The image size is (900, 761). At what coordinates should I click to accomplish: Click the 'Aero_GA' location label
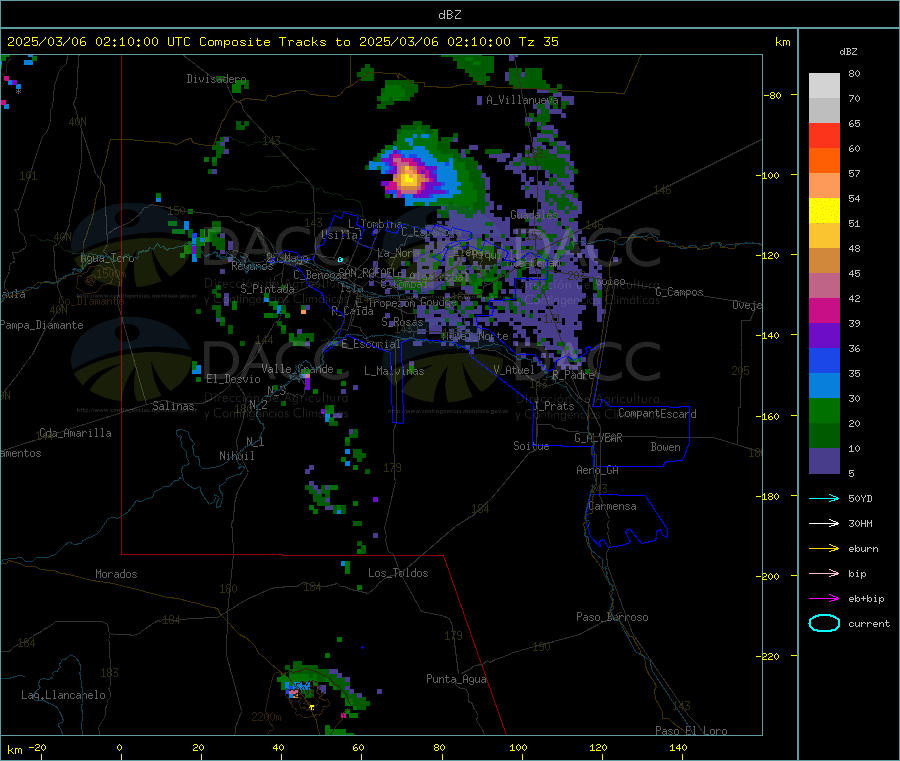598,471
